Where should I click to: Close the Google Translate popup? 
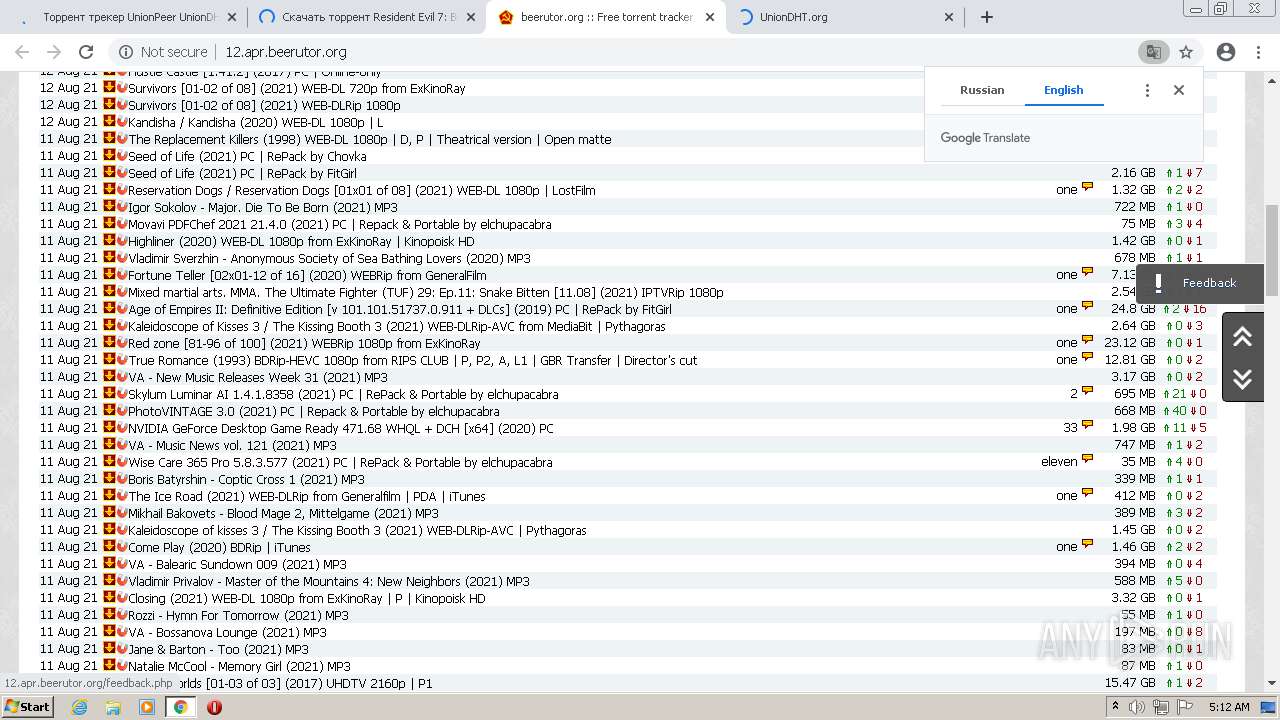coord(1179,90)
